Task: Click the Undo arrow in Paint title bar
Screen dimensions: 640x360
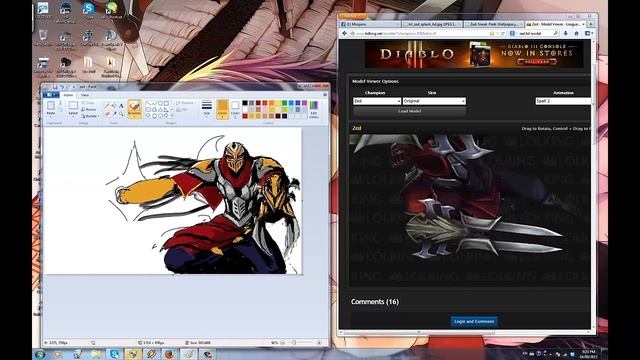Action: pos(62,87)
